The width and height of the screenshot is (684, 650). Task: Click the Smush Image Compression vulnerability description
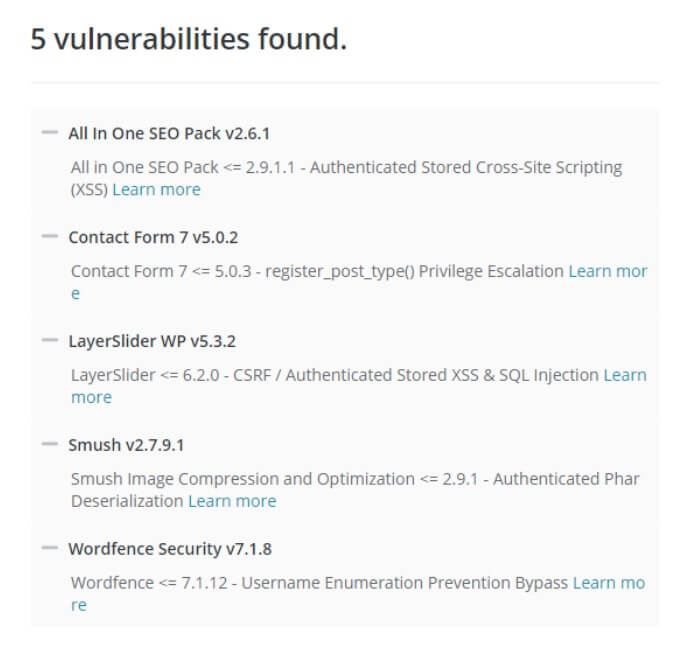pyautogui.click(x=355, y=490)
